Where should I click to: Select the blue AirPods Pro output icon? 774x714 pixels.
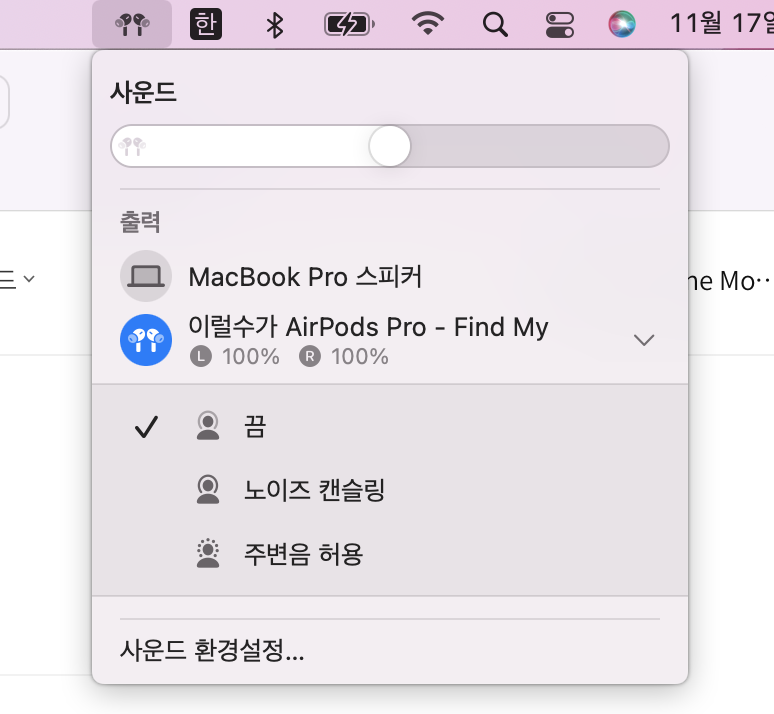click(146, 340)
